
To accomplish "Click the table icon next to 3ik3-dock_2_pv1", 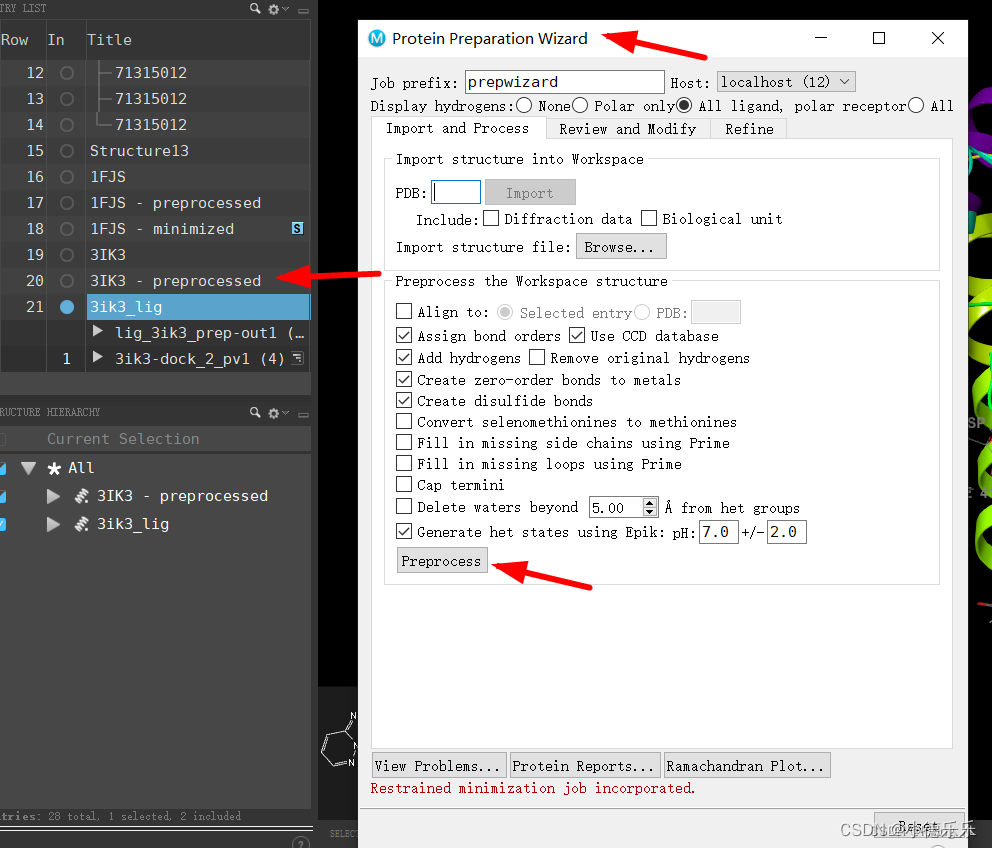I will tap(297, 359).
